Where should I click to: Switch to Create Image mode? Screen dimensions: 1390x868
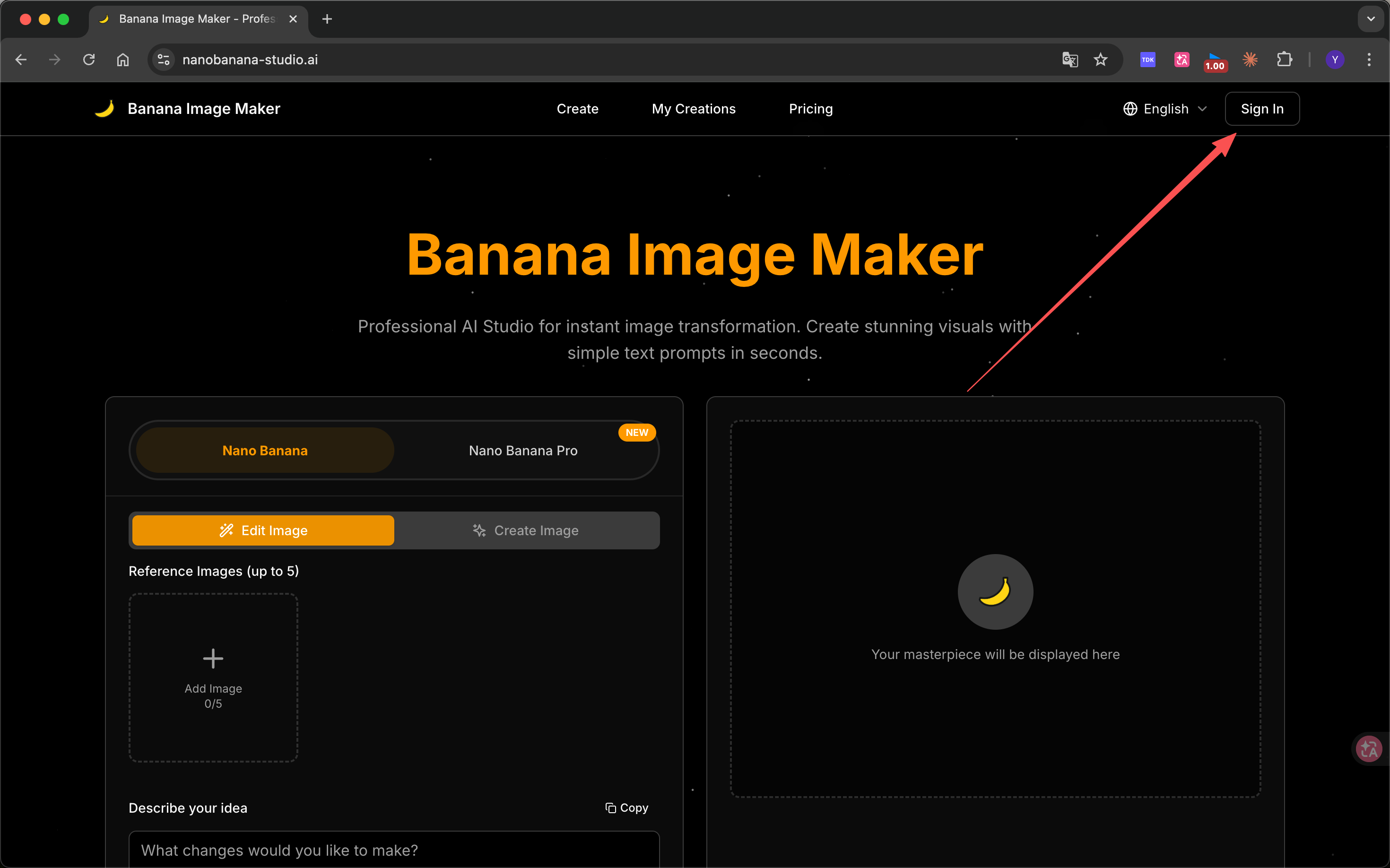525,530
